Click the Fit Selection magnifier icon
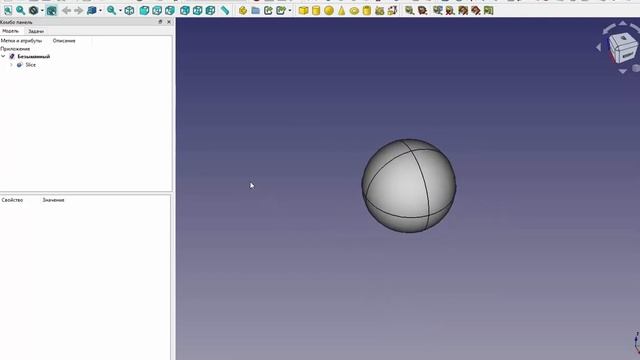Image resolution: width=640 pixels, height=360 pixels. [x=20, y=11]
